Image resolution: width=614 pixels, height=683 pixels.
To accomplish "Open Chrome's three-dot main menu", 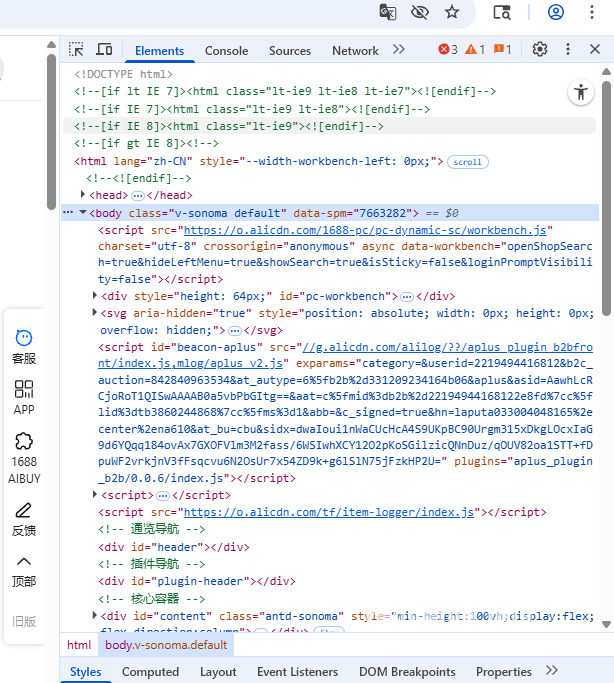I will pos(591,12).
